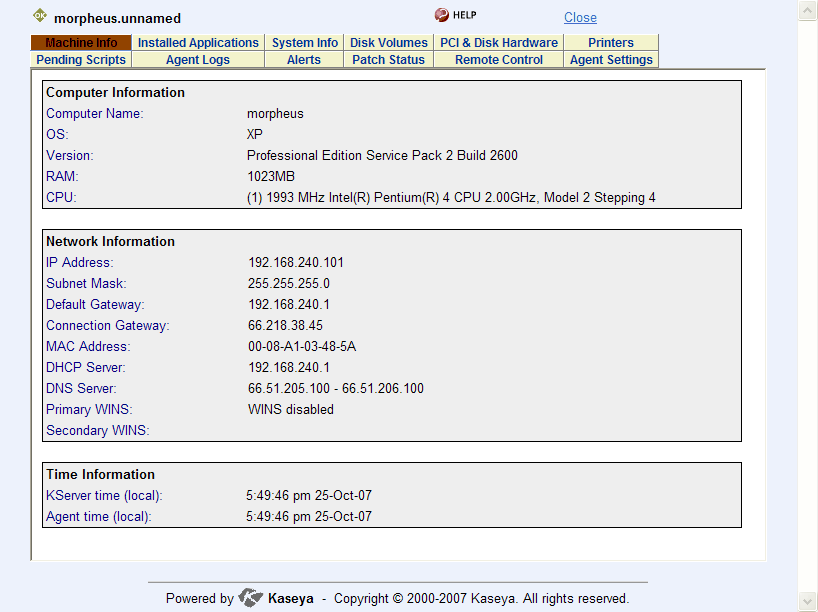818x612 pixels.
Task: Click the HELP text label
Action: (x=465, y=16)
